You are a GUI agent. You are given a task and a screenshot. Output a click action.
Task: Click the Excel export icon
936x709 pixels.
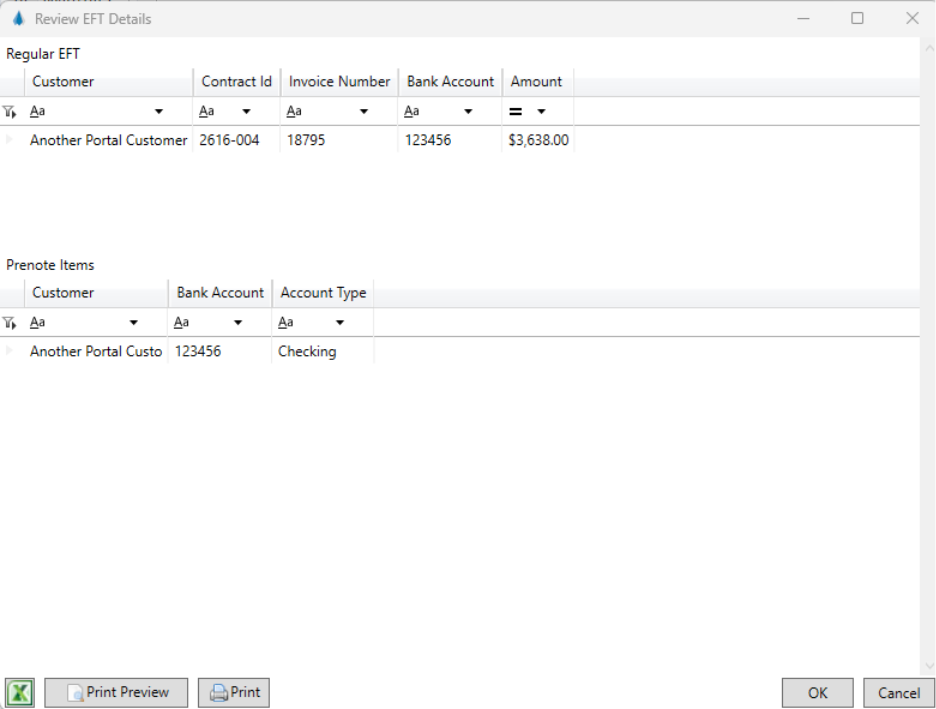pyautogui.click(x=20, y=693)
